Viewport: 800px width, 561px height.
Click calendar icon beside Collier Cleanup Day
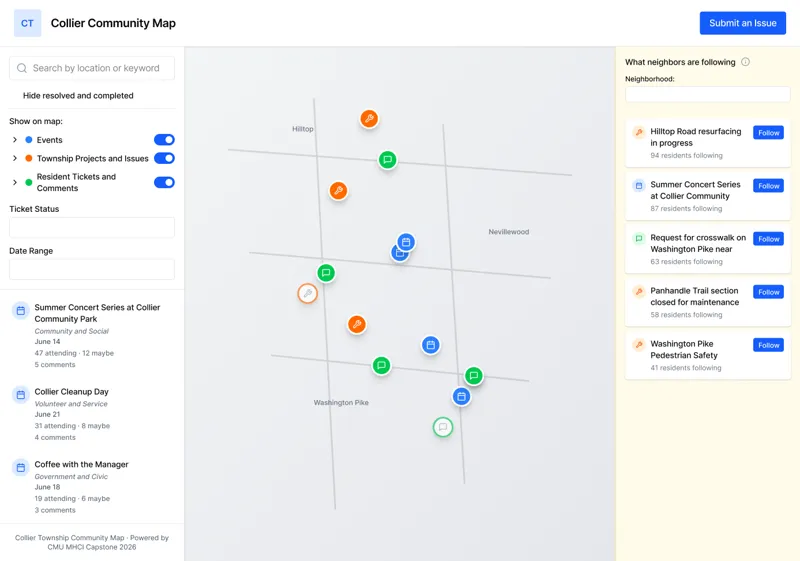coord(21,395)
